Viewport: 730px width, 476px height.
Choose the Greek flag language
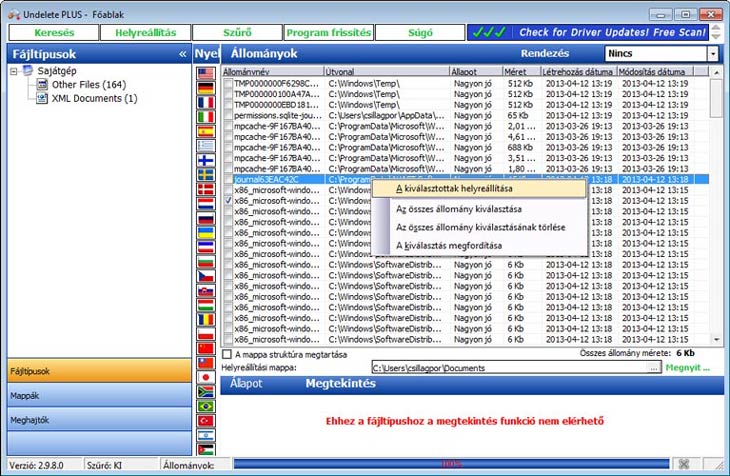coord(206,146)
